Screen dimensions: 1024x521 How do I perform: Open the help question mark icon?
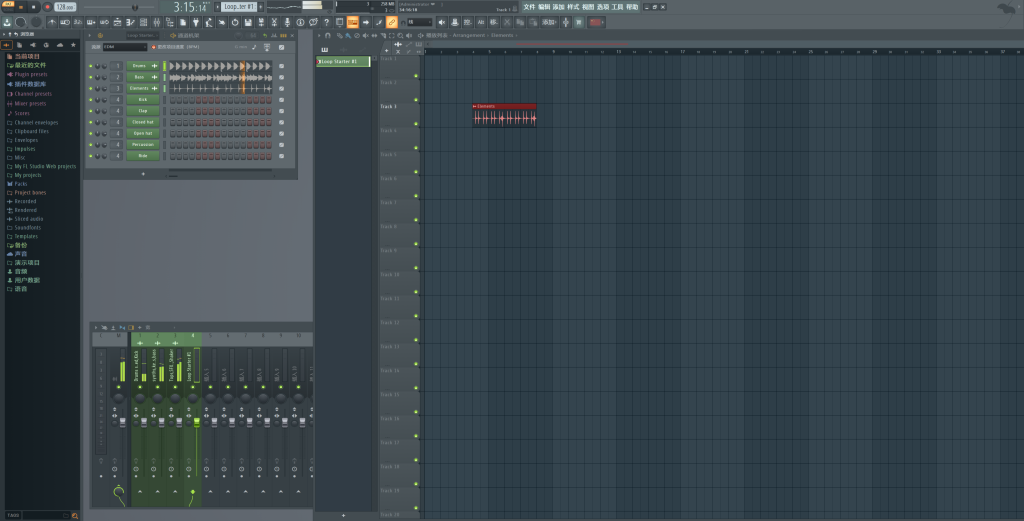pos(326,21)
